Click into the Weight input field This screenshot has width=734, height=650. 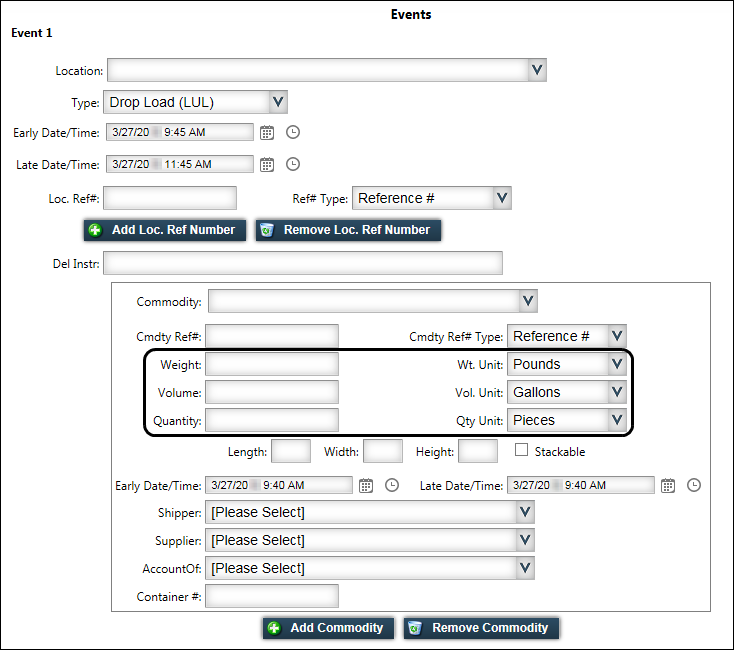click(x=272, y=364)
